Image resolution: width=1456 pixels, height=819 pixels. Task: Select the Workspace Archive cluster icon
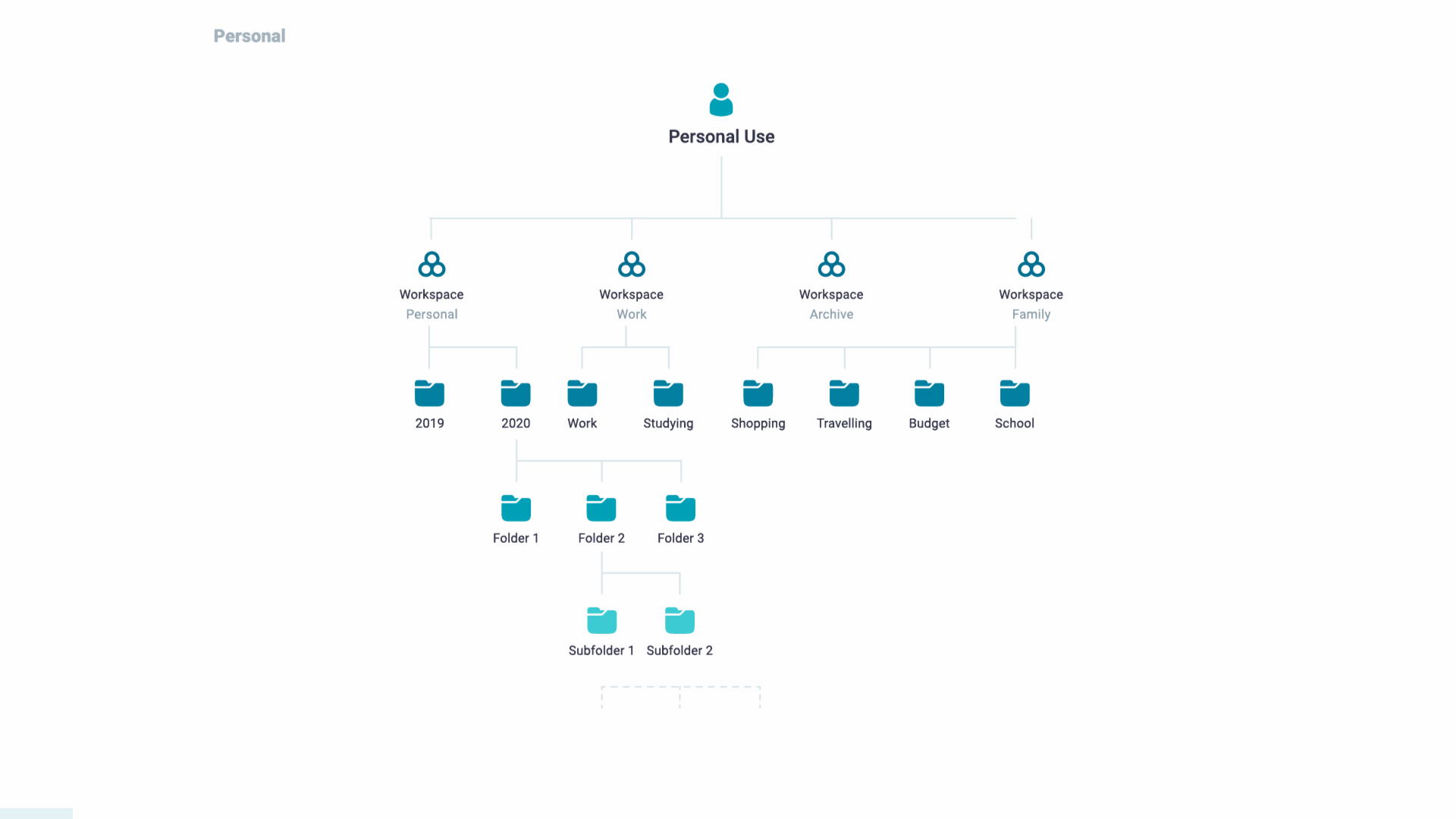(x=831, y=264)
